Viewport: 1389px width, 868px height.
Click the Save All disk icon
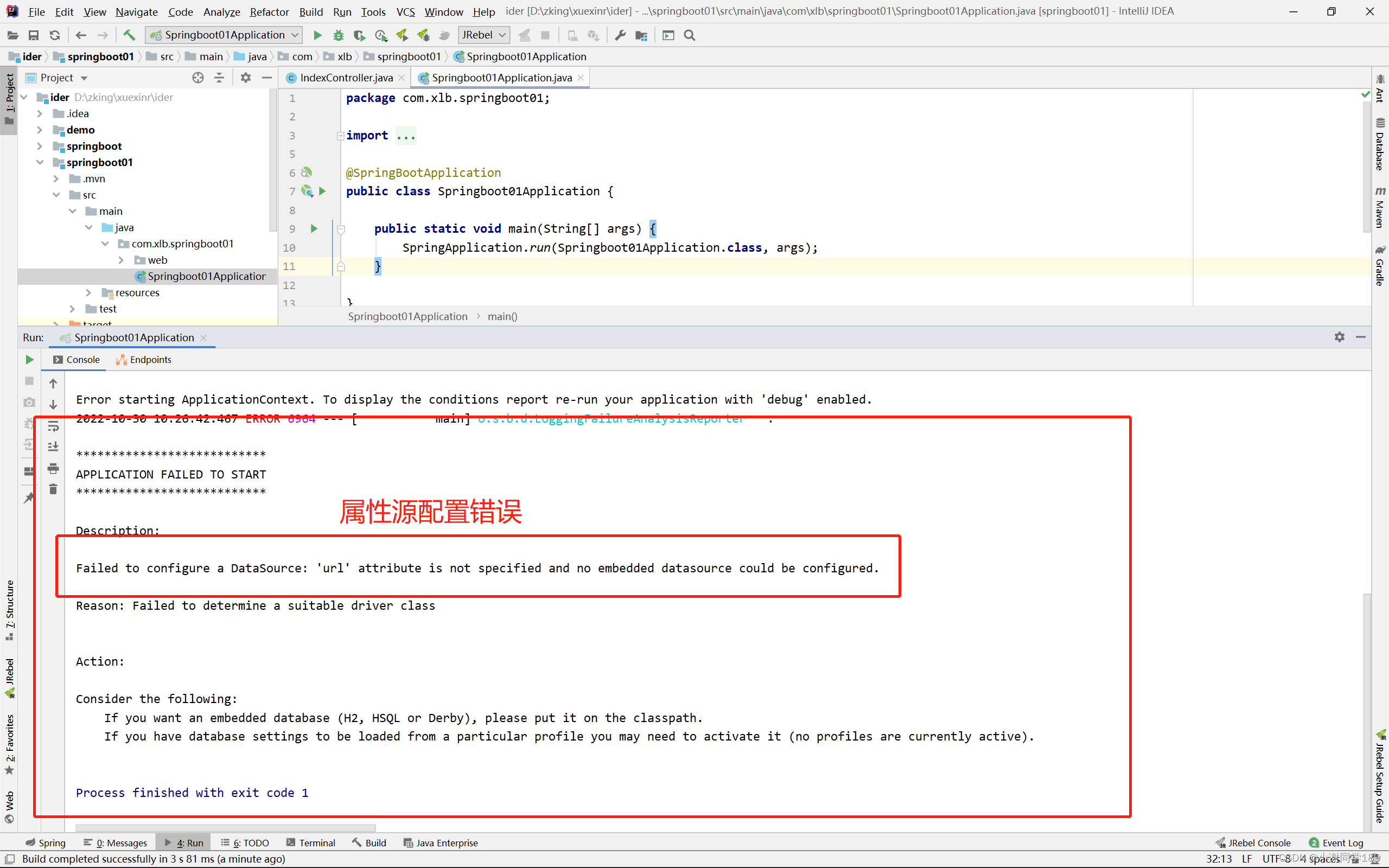coord(33,35)
